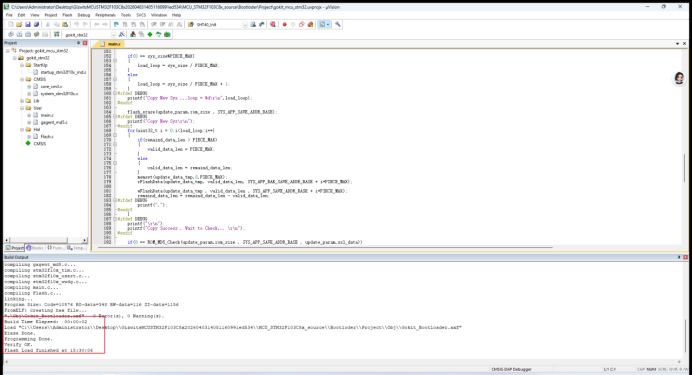Click the Cut scissors toolbar icon

pyautogui.click(x=47, y=24)
